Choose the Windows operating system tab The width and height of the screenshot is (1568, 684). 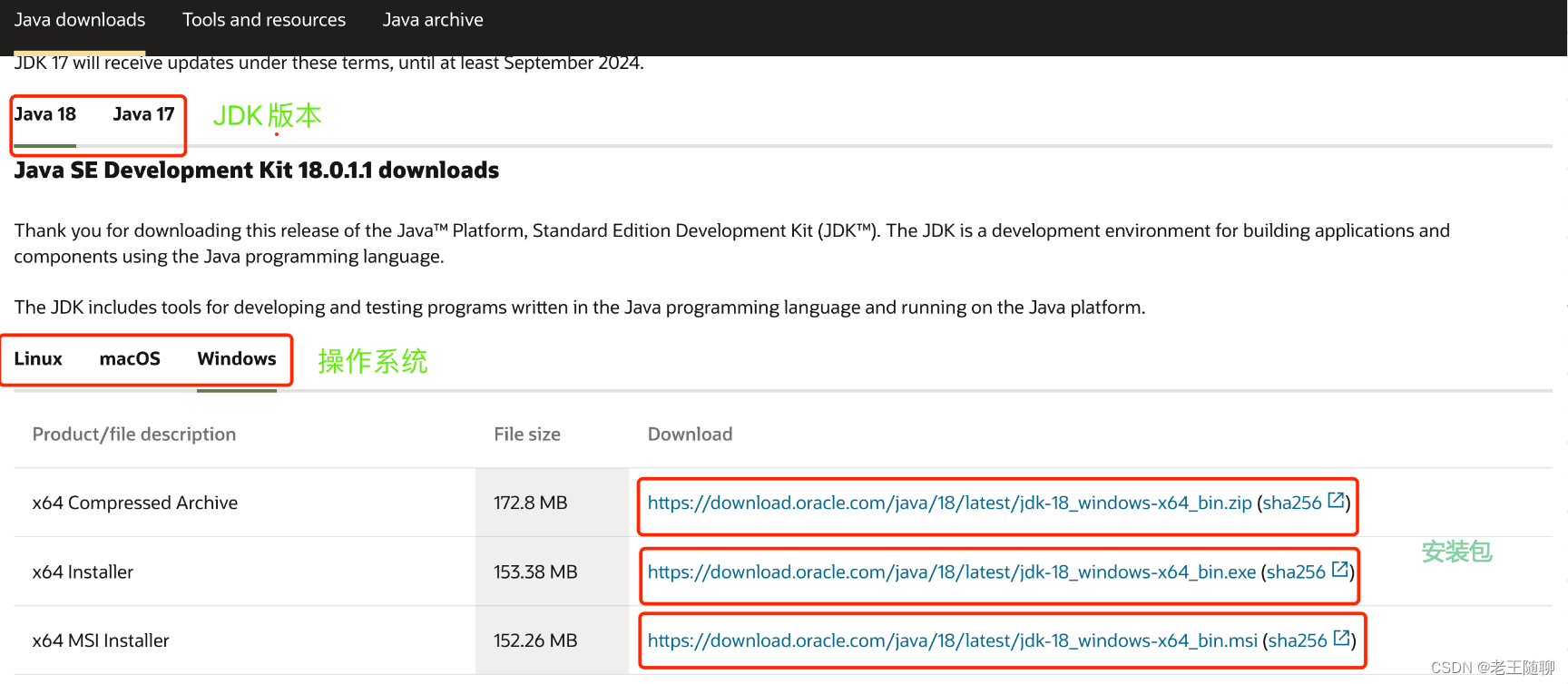(237, 359)
